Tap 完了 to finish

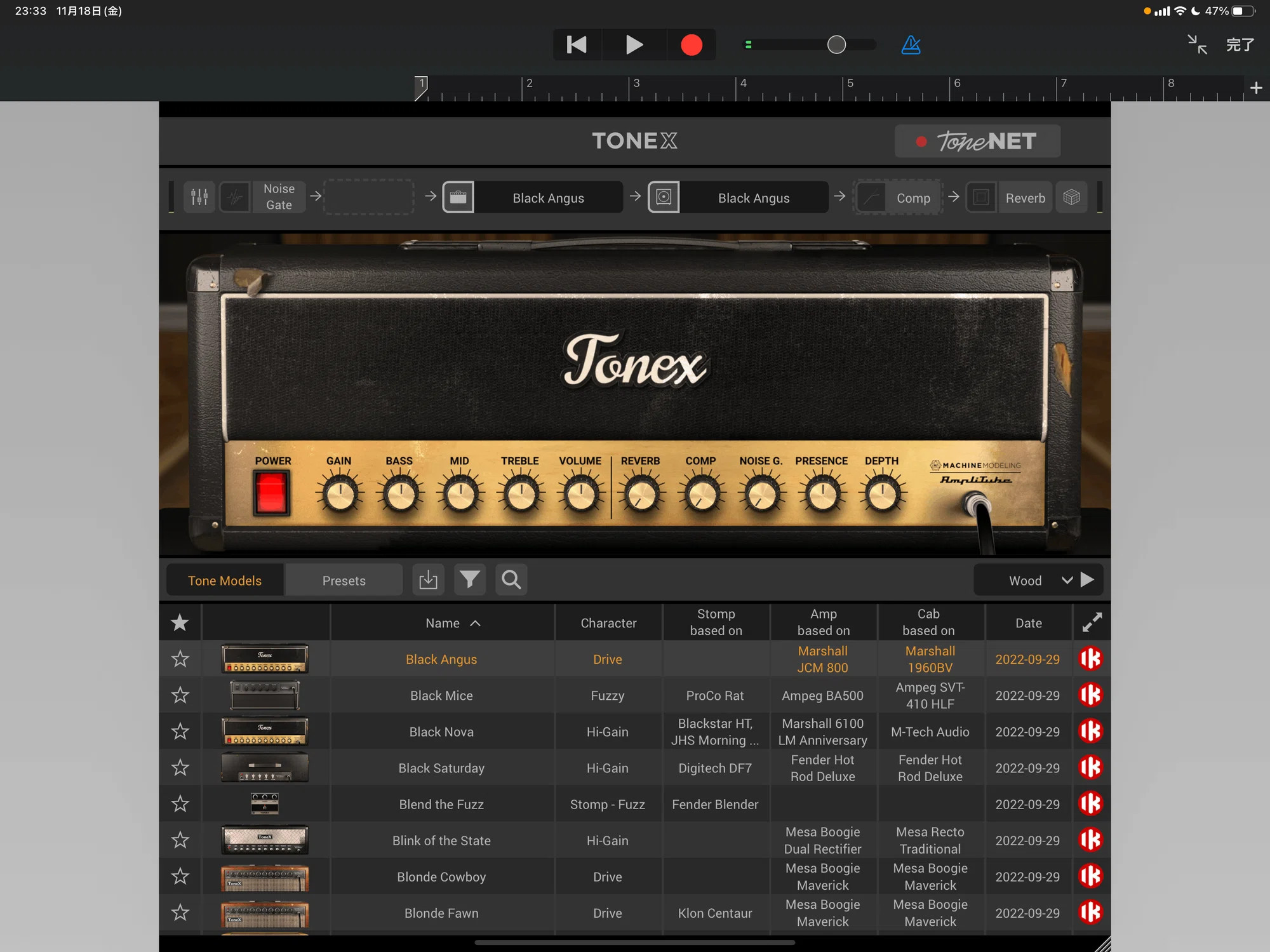(1240, 44)
